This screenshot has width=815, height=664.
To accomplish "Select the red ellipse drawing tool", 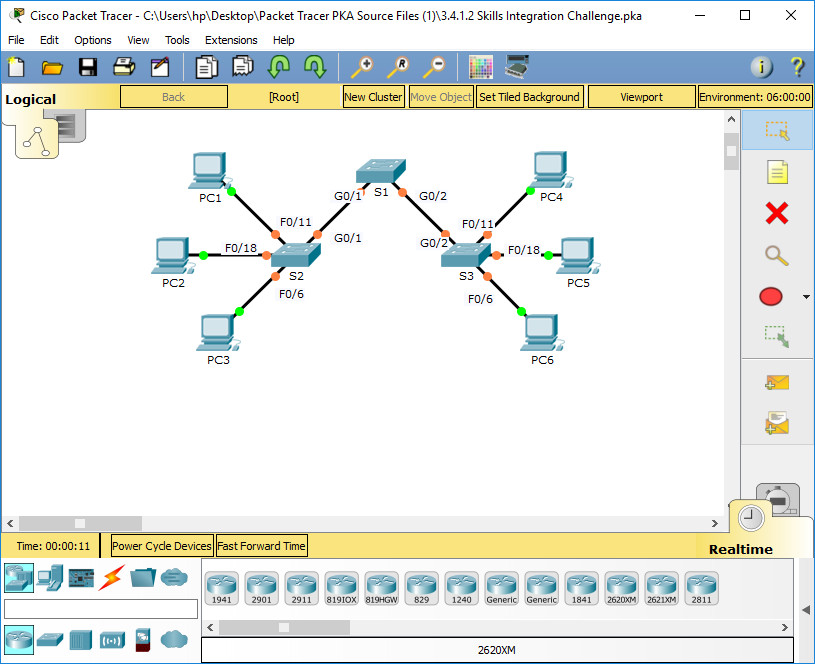I will tap(771, 296).
